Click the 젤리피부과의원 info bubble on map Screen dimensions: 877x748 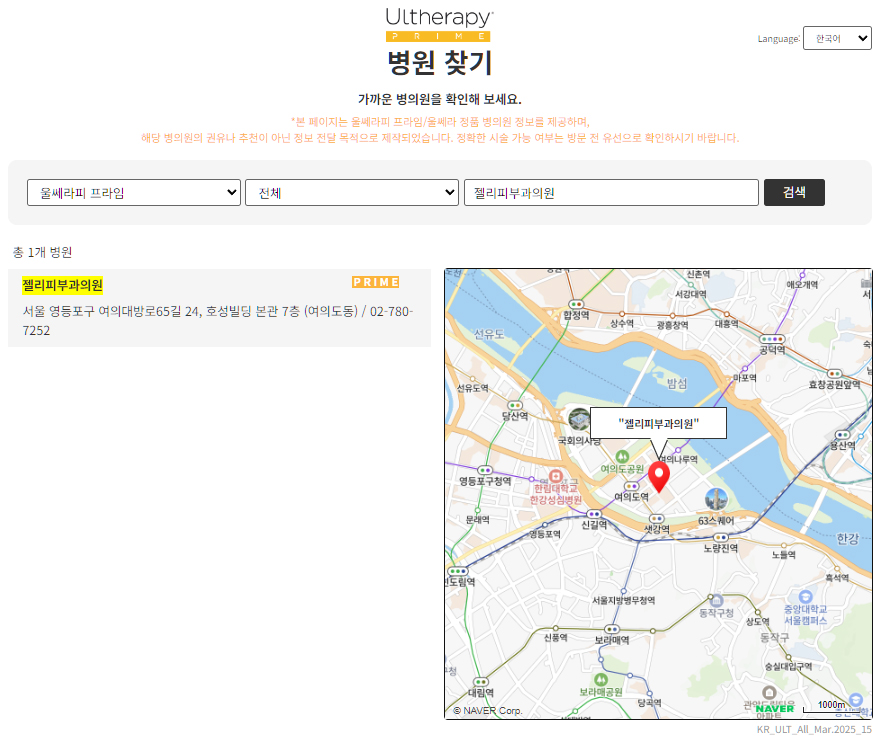click(658, 423)
